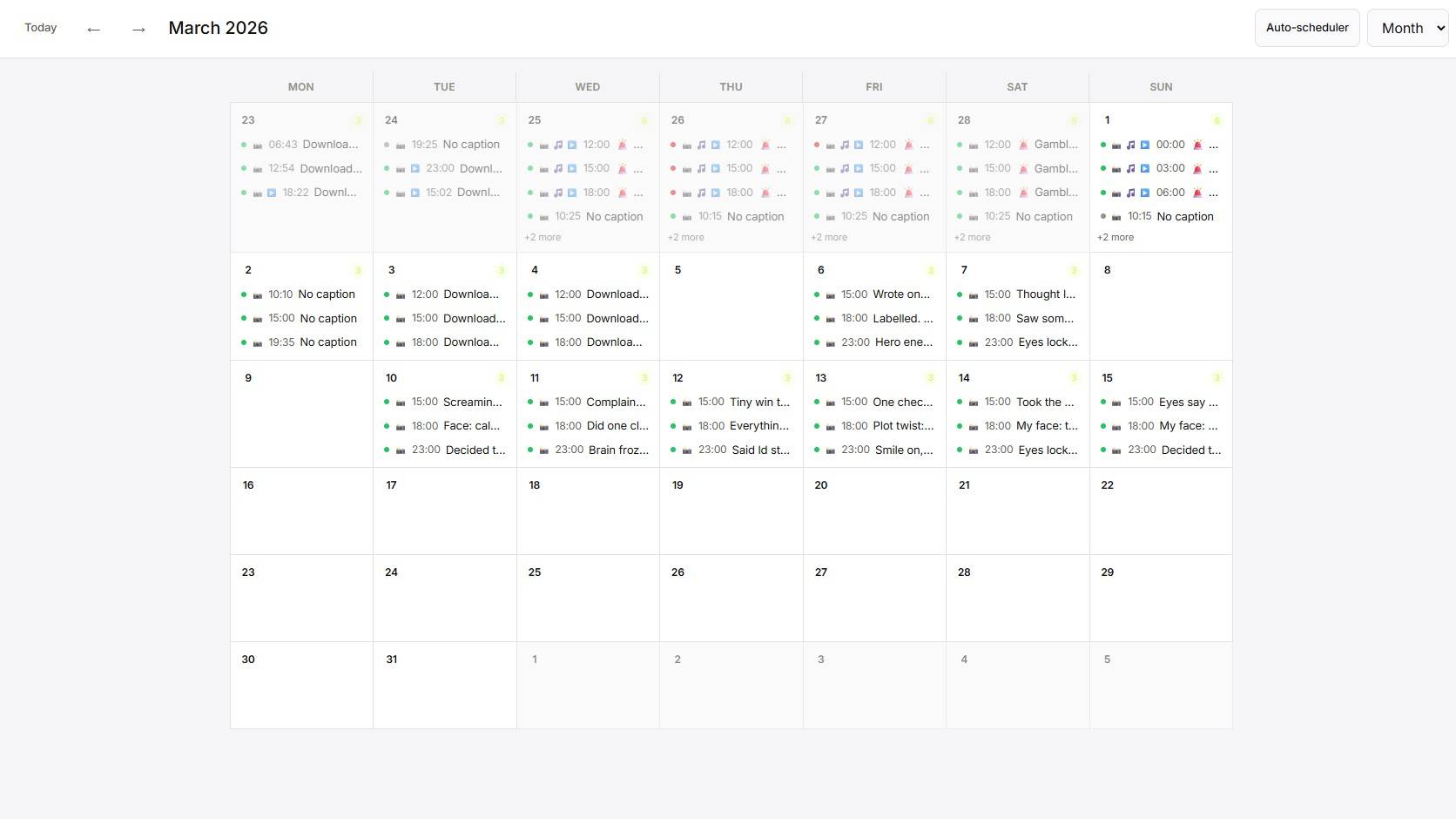This screenshot has height=819, width=1456.
Task: Click the video icon on March 15 23:00 Decided t... post
Action: click(1116, 450)
